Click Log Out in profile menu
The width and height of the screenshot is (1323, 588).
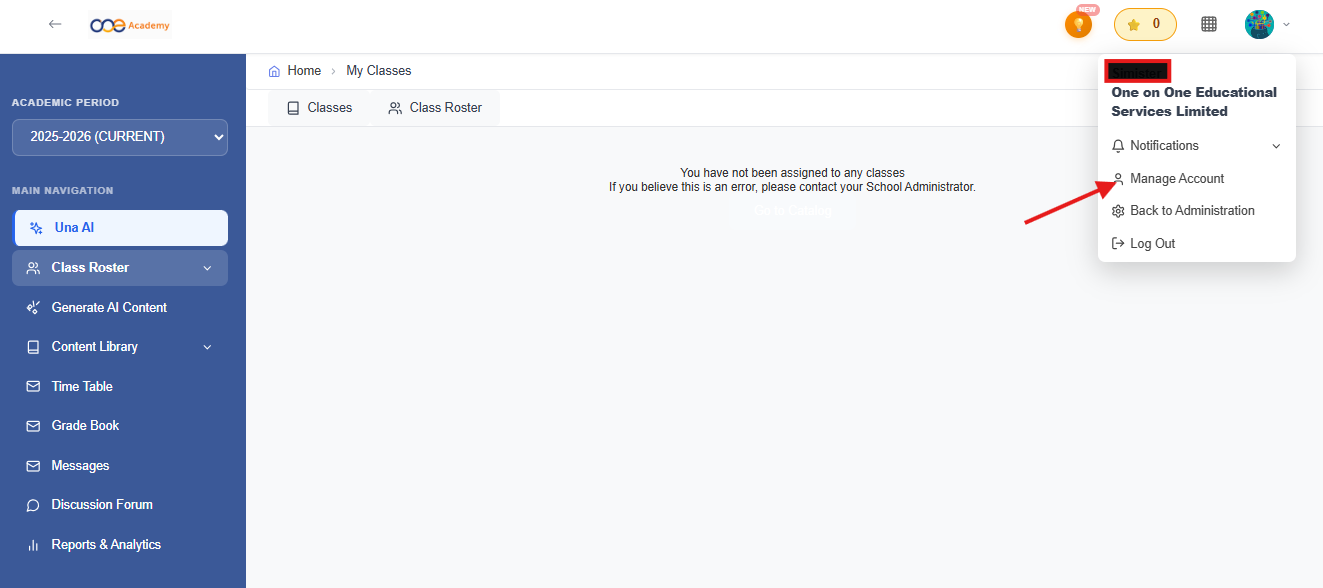point(1152,244)
